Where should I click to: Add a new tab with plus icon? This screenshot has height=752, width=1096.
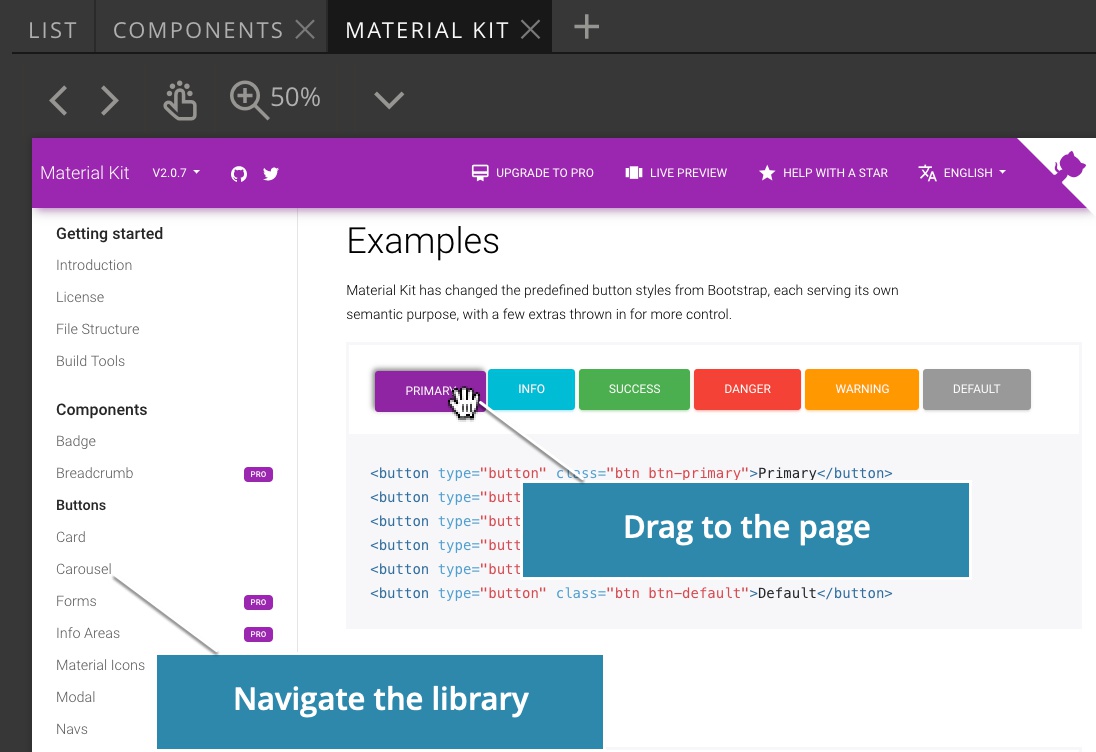[x=586, y=28]
